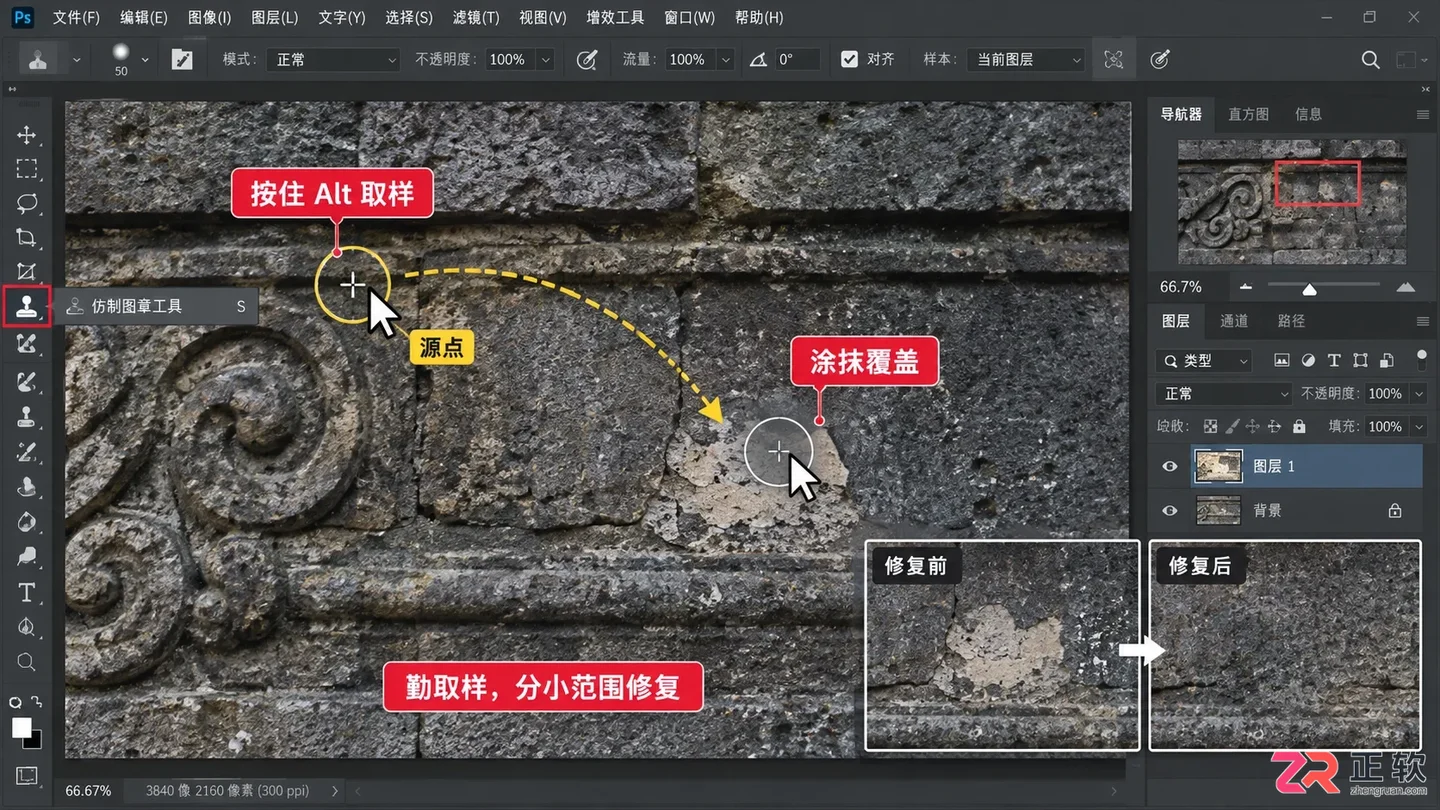
Task: Filter layers by adjustment layer icon
Action: click(1308, 360)
